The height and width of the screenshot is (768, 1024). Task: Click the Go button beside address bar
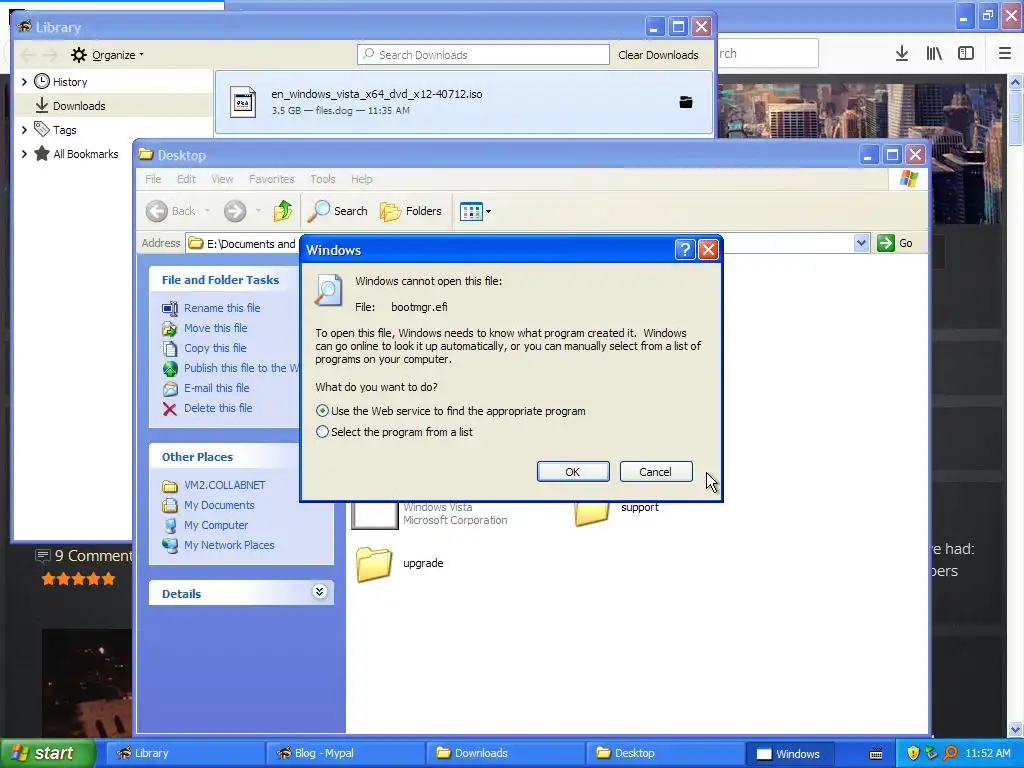coord(895,243)
